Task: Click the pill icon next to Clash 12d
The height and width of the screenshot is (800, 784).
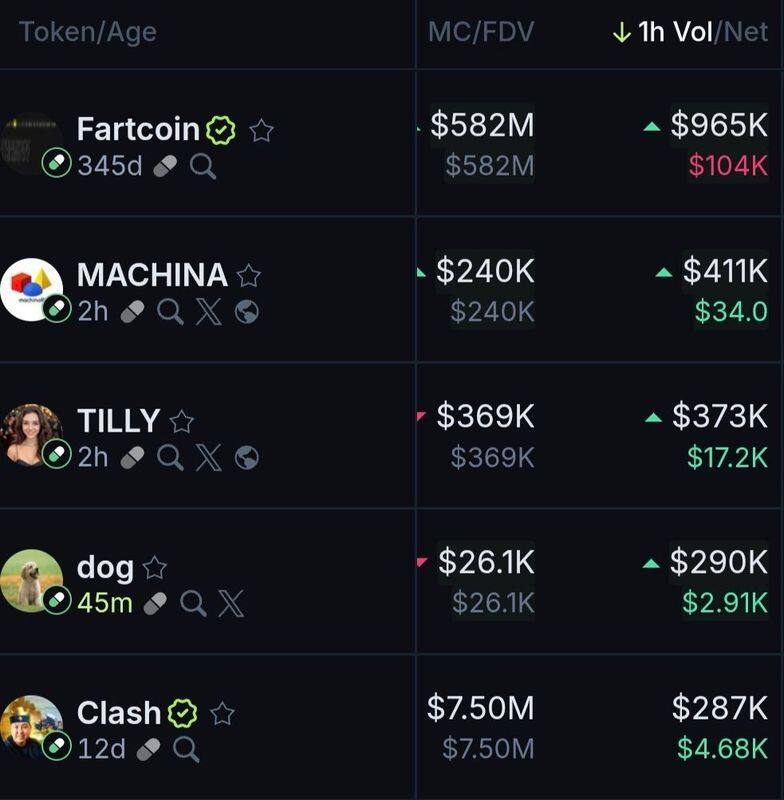Action: (x=149, y=749)
